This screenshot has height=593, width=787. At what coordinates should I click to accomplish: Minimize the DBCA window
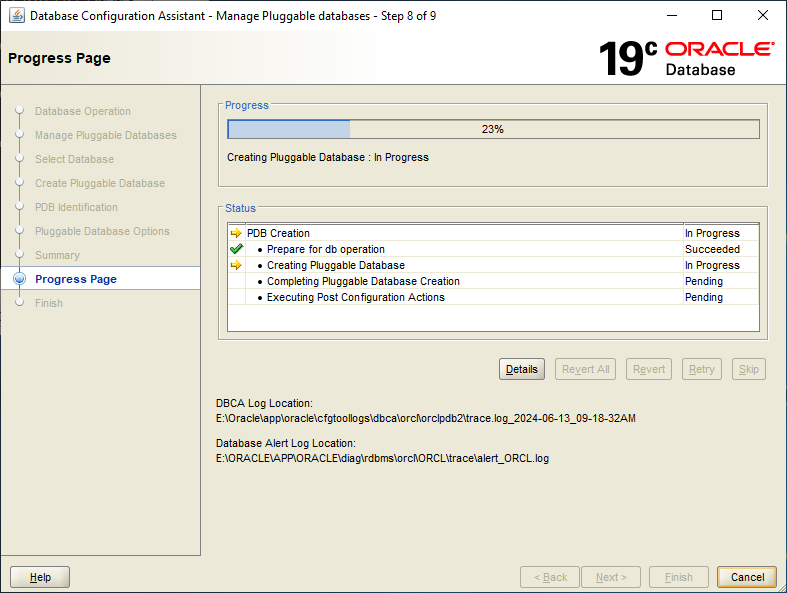click(672, 16)
